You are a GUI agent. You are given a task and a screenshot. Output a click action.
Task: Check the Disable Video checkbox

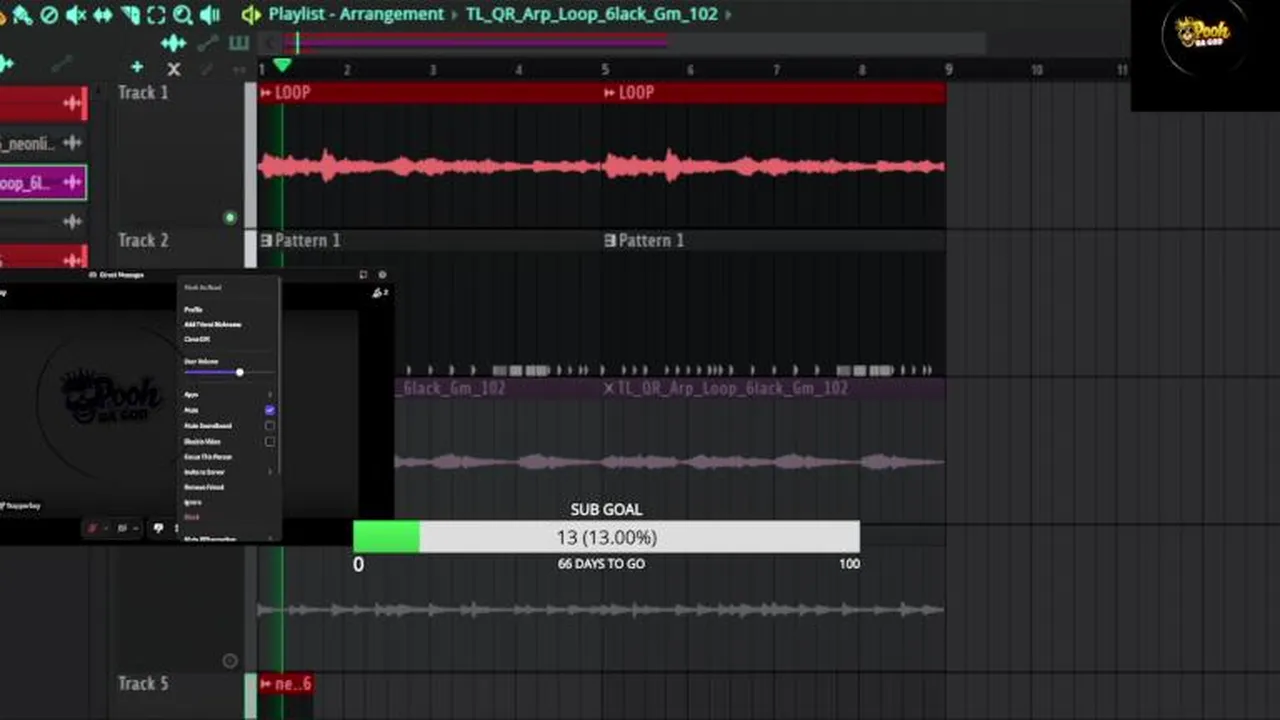[270, 441]
